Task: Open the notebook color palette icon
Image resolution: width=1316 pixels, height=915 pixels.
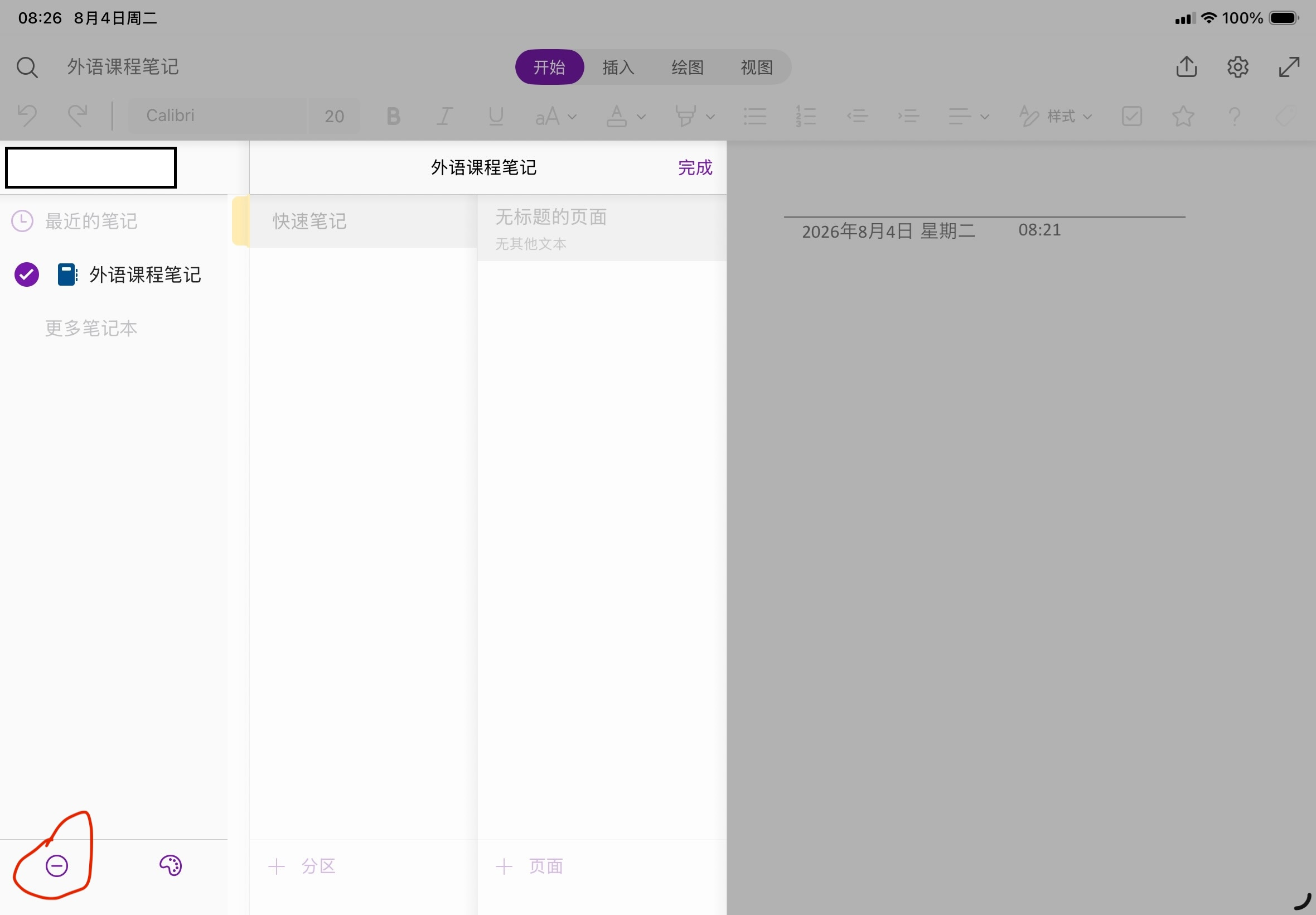Action: coord(170,865)
